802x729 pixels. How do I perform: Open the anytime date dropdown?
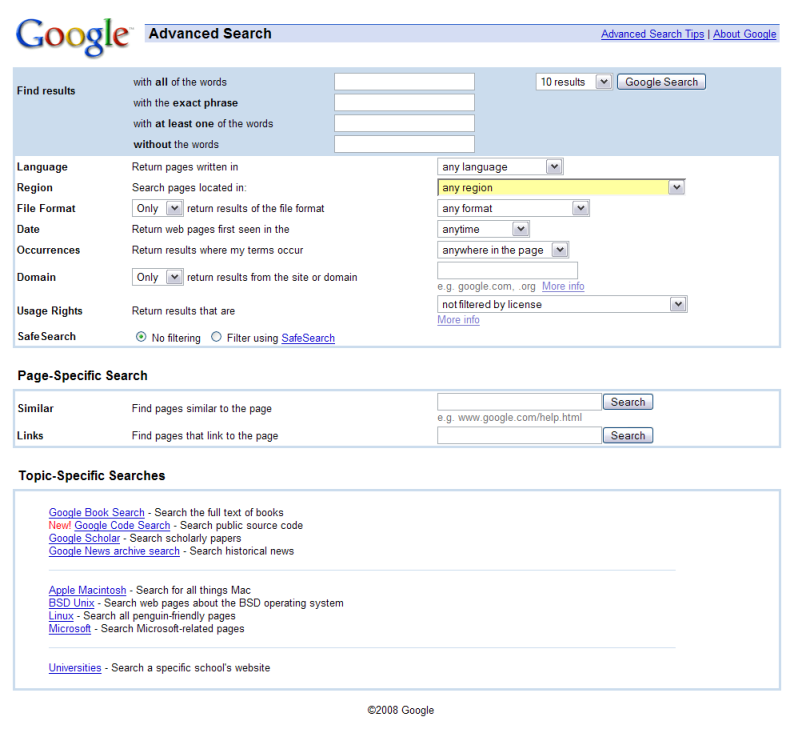483,229
